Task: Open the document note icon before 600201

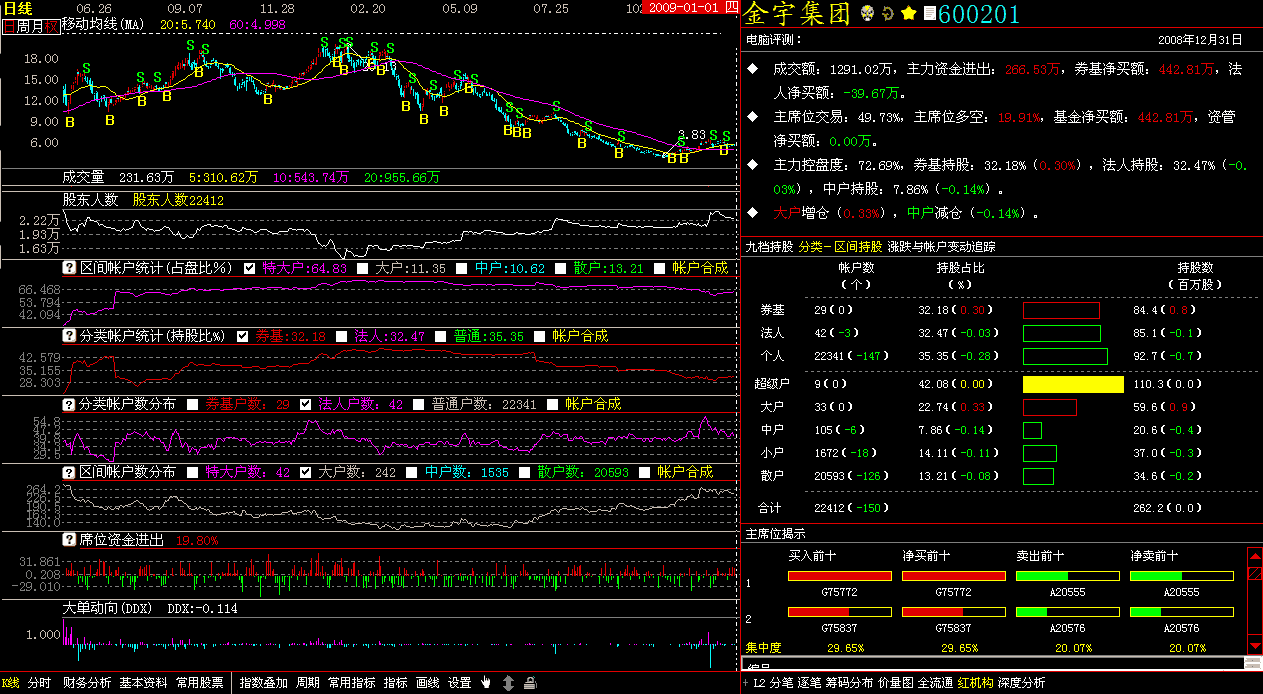Action: point(929,13)
